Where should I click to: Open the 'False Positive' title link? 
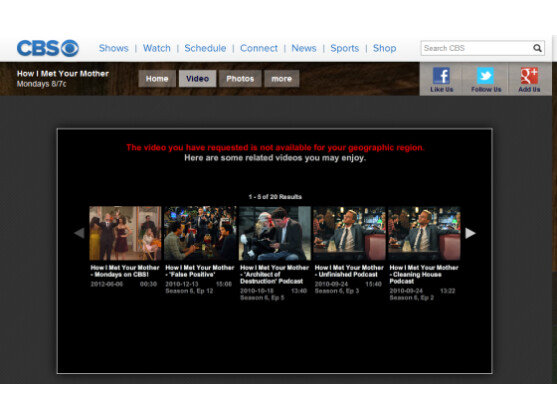click(x=200, y=271)
